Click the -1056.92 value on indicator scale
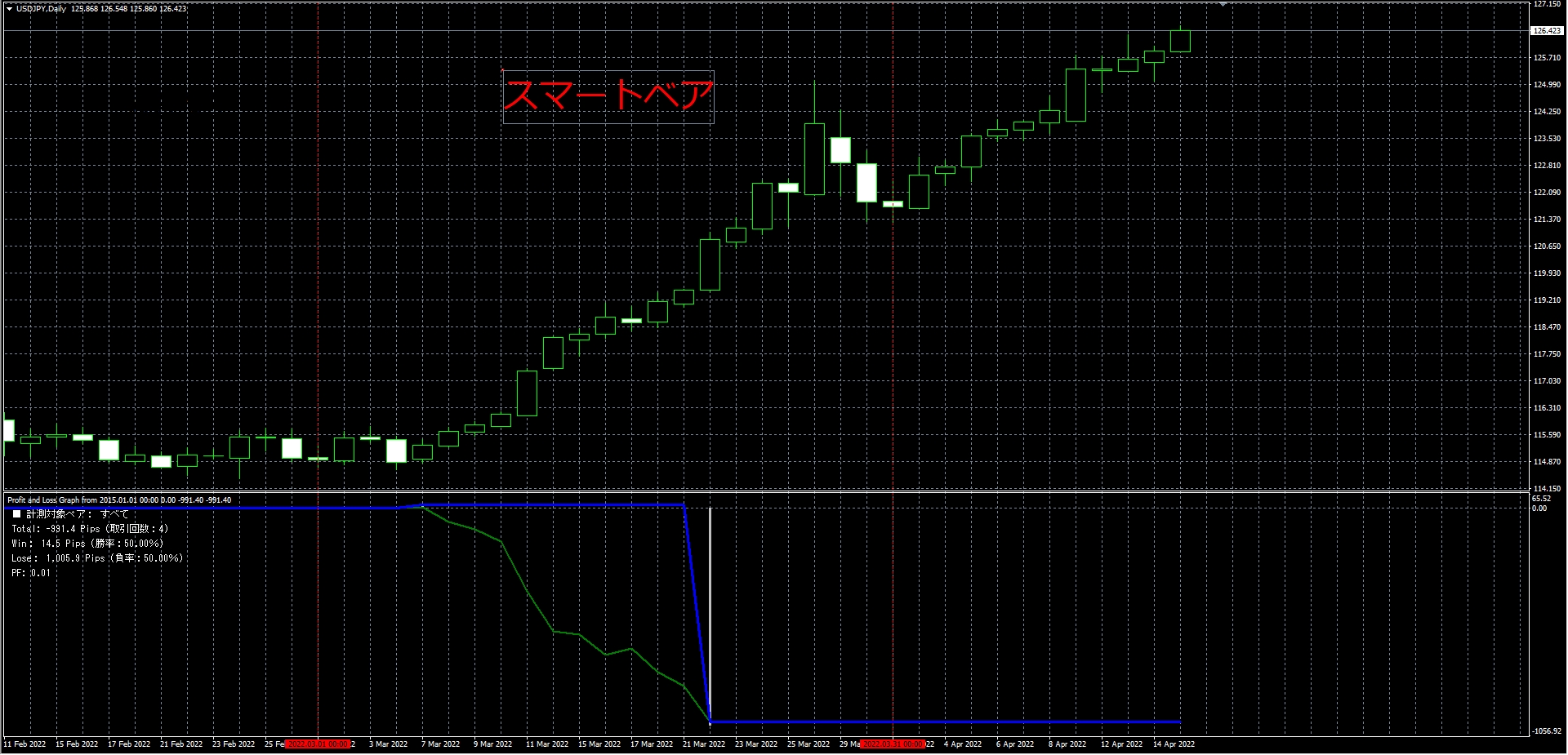 coord(1546,731)
